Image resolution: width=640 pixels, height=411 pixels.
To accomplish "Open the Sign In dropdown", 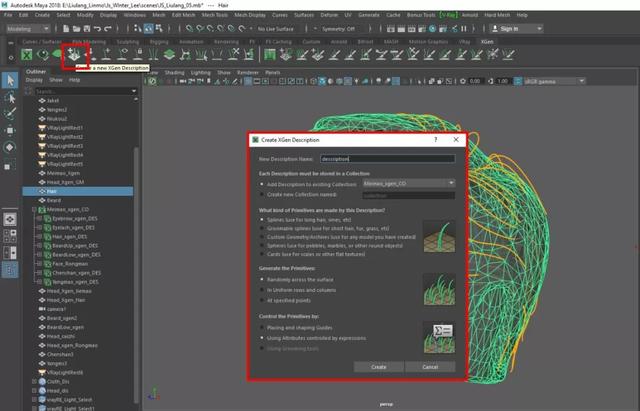I will (517, 29).
